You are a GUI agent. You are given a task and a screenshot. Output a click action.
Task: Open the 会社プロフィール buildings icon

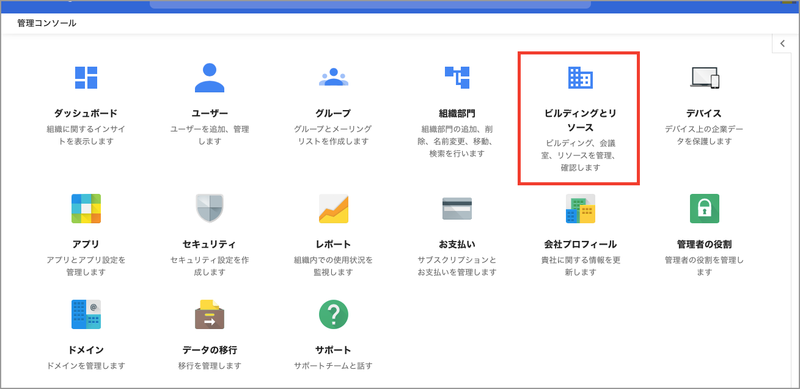tap(581, 208)
